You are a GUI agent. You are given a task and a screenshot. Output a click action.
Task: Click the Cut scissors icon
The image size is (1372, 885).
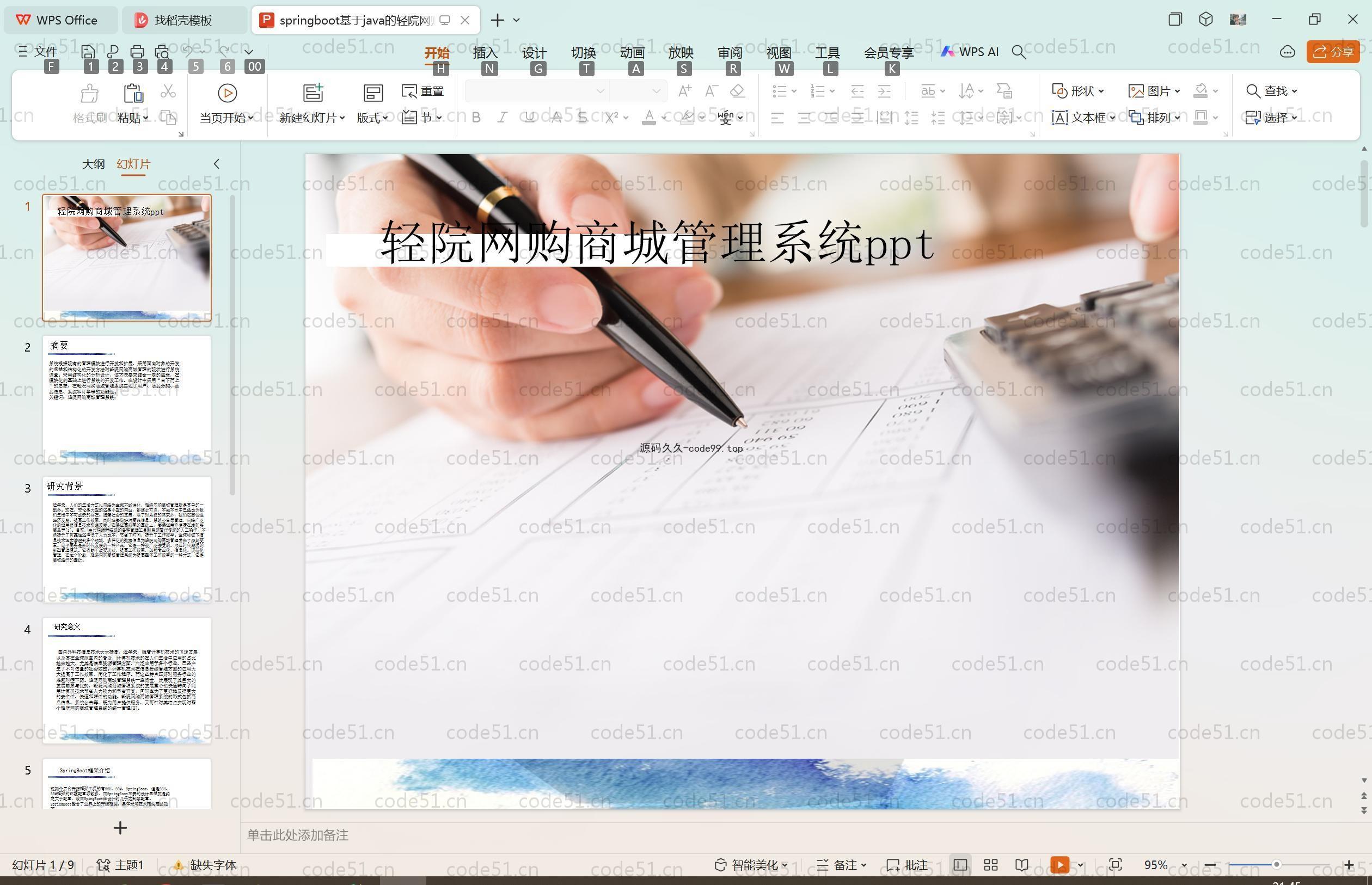click(x=168, y=91)
